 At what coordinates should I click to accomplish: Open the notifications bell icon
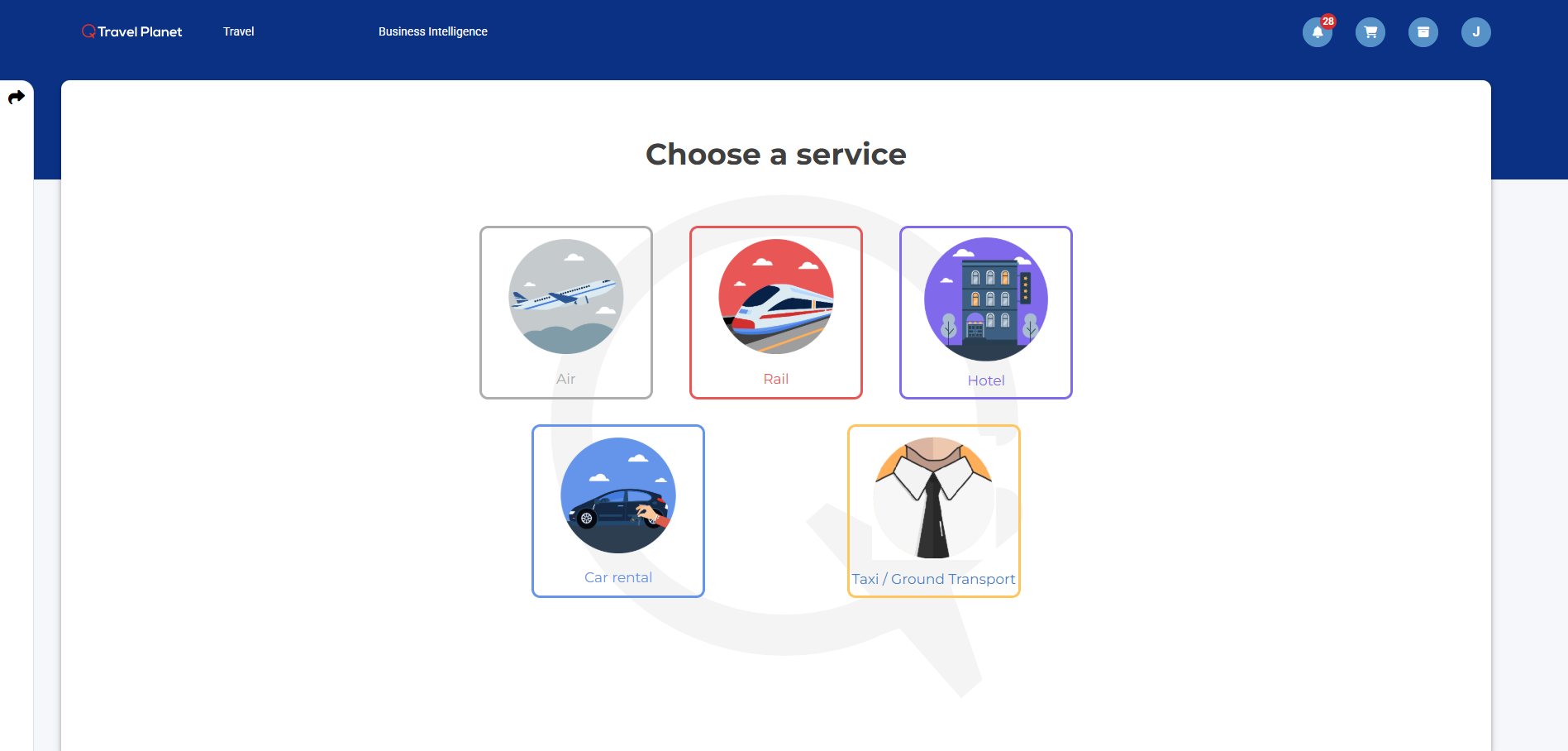click(1318, 32)
